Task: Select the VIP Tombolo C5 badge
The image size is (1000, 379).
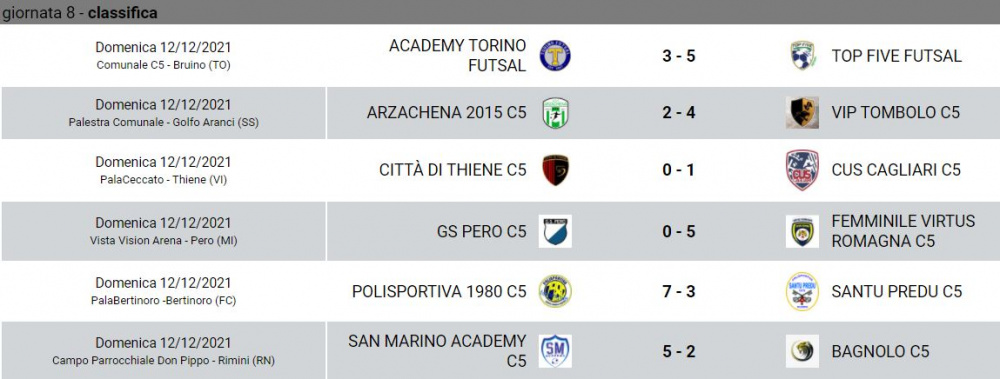Action: [802, 113]
